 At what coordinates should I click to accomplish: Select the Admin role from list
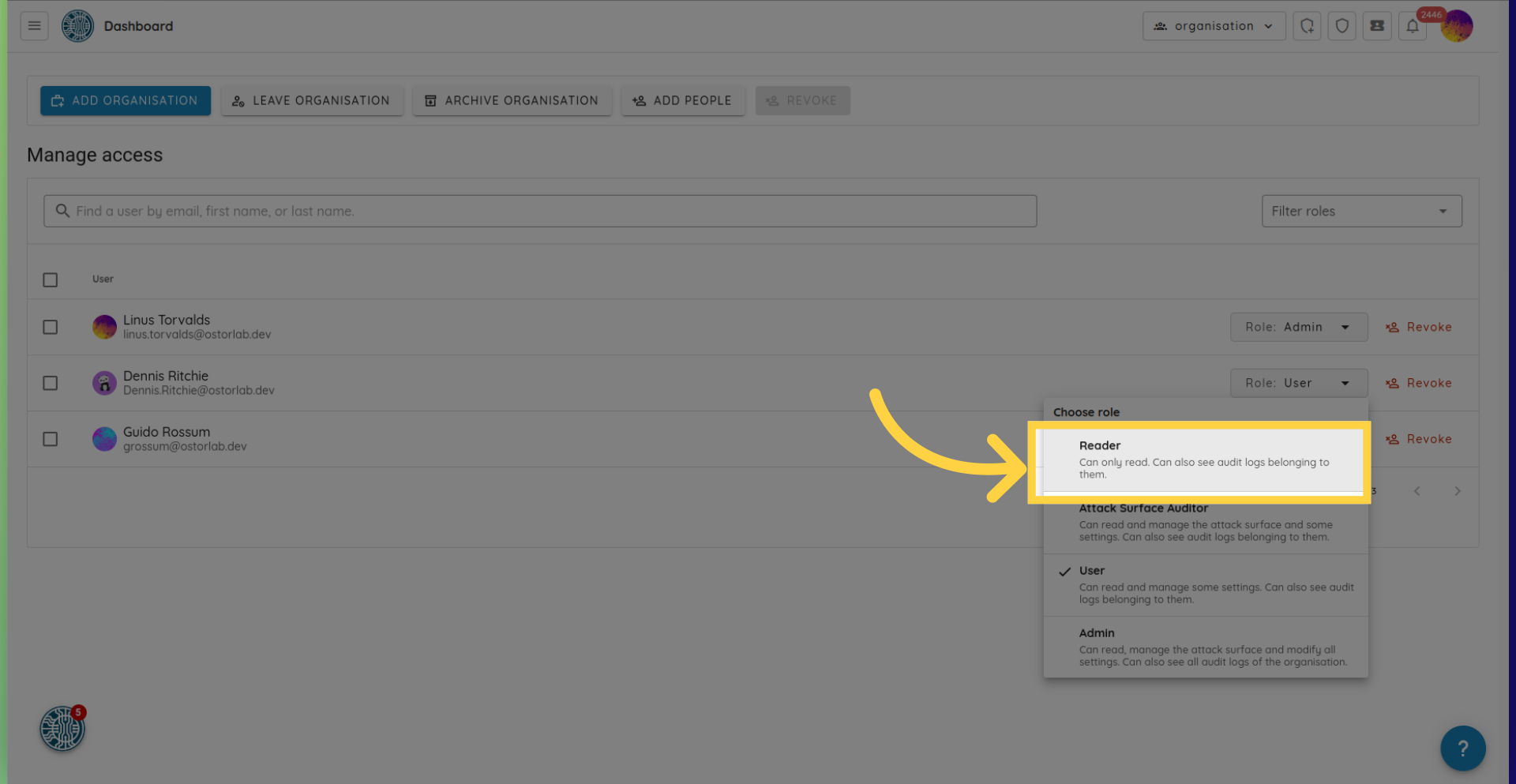[x=1206, y=647]
